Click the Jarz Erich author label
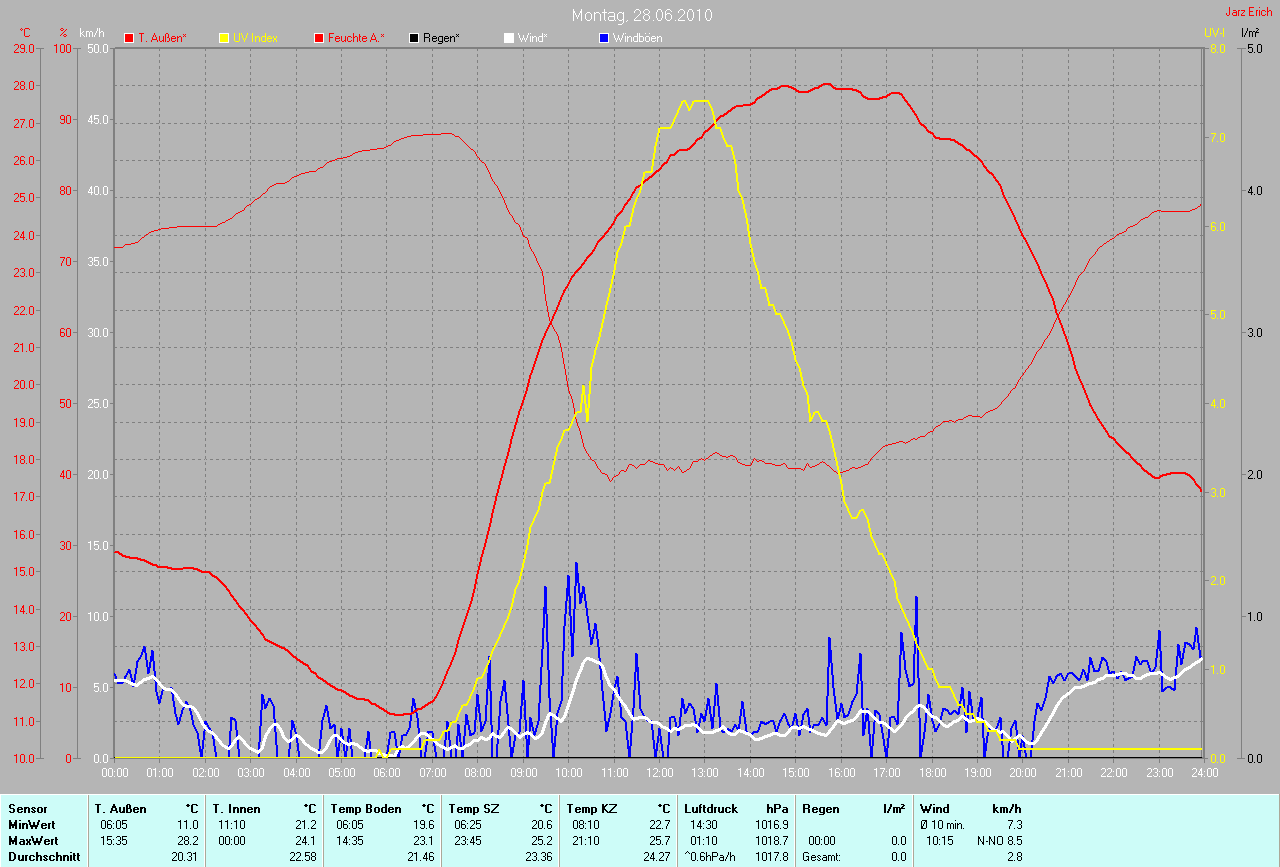The width and height of the screenshot is (1280, 867). tap(1249, 12)
